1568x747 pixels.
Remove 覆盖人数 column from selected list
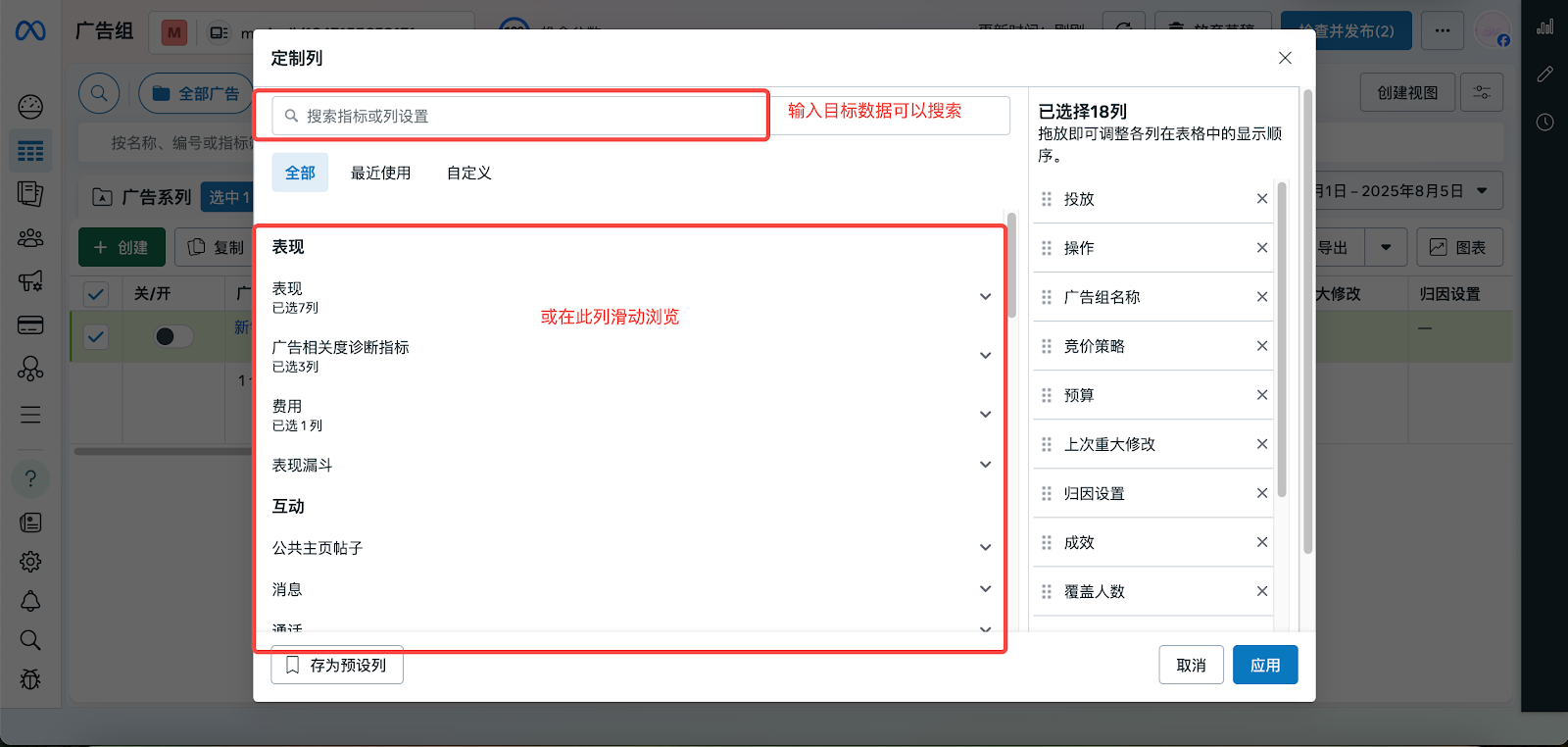point(1262,591)
